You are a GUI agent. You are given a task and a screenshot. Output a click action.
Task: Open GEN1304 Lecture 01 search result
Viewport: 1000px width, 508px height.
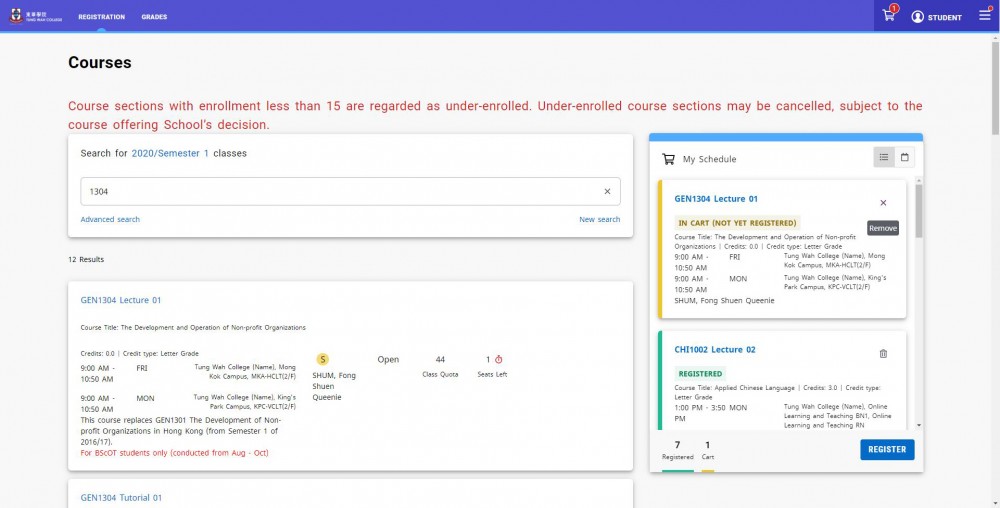[x=121, y=300]
